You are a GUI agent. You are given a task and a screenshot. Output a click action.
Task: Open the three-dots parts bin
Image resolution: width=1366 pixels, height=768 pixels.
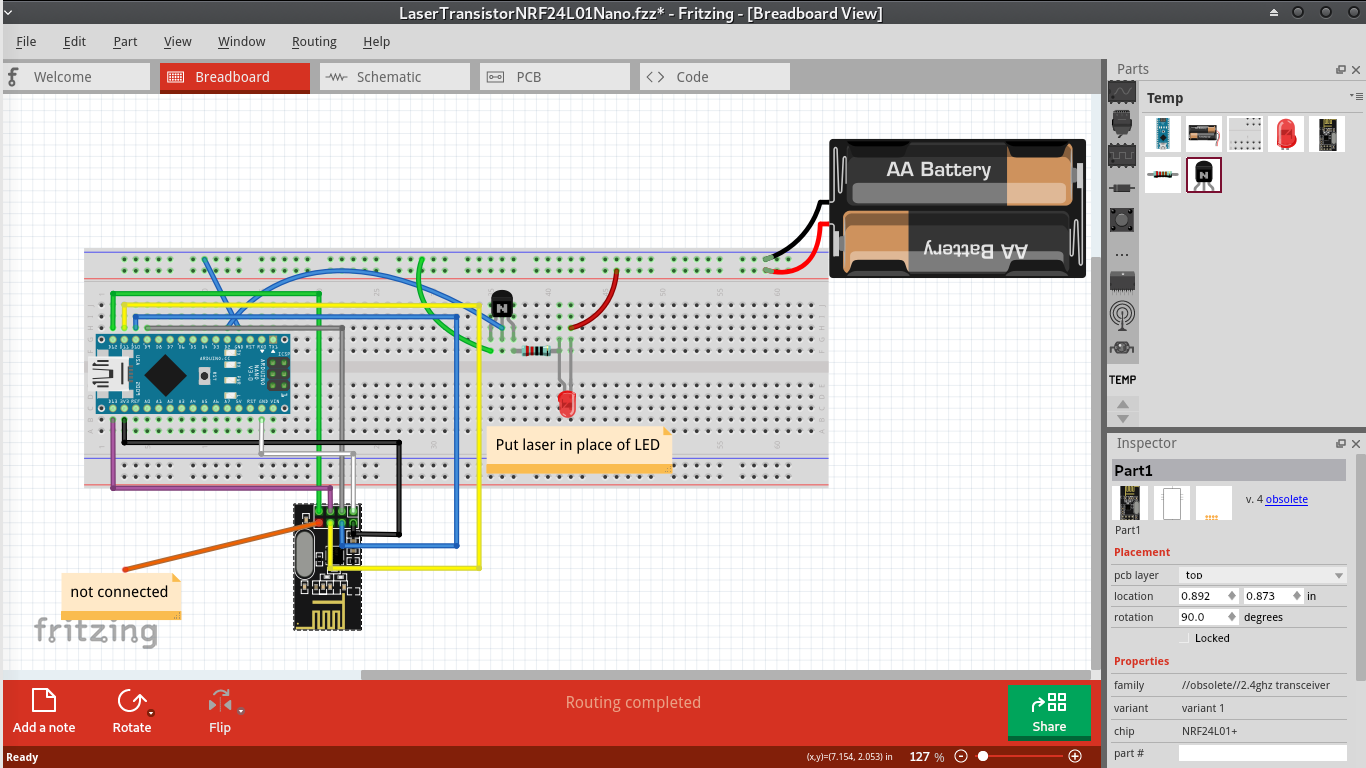tap(1122, 254)
